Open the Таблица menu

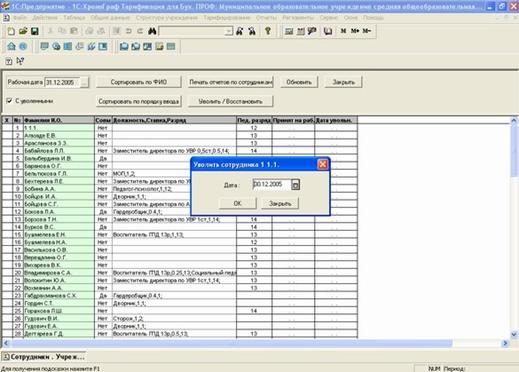point(74,18)
